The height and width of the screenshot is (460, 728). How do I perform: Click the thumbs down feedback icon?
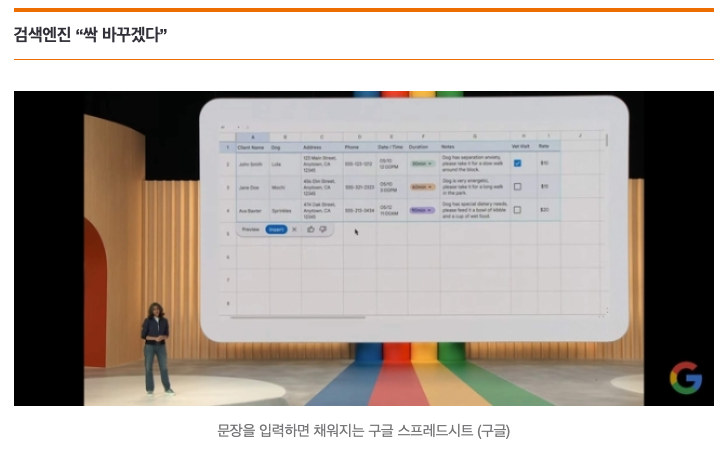coord(323,229)
